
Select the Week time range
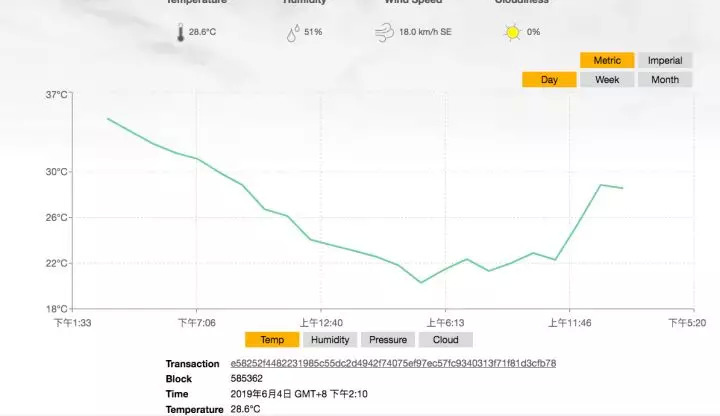click(607, 79)
